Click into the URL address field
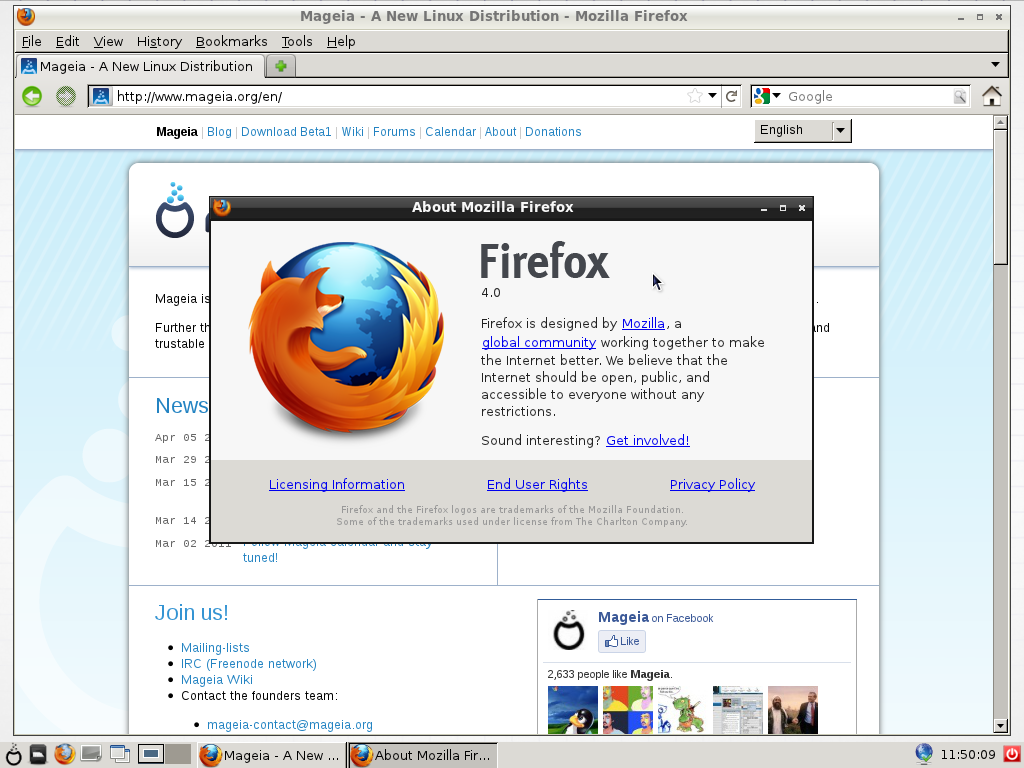This screenshot has height=768, width=1024. click(398, 96)
